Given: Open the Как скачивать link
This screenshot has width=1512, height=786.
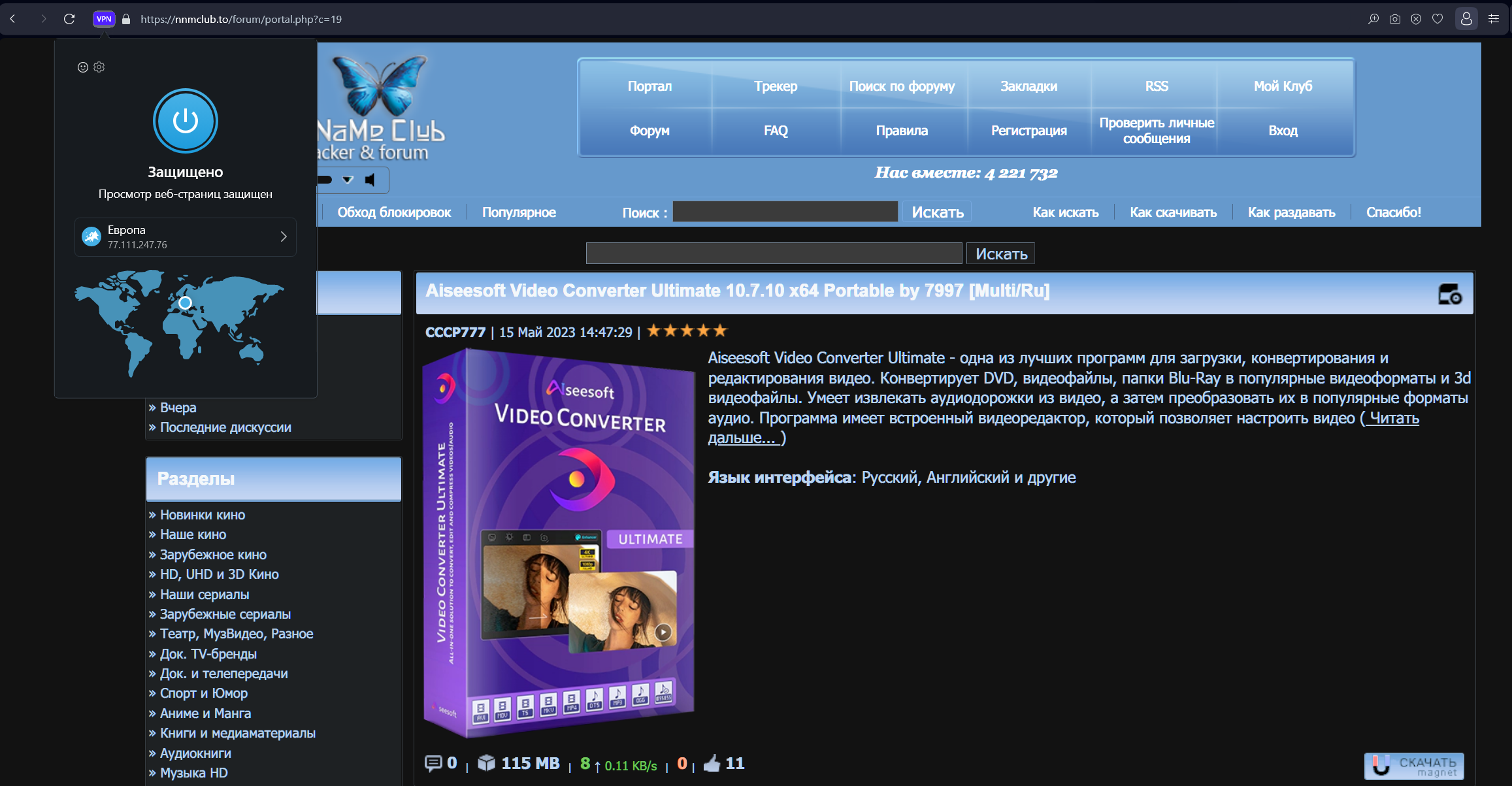Looking at the screenshot, I should click(1173, 212).
